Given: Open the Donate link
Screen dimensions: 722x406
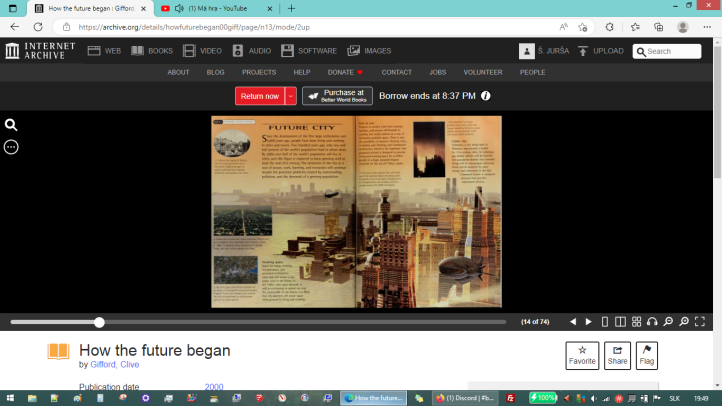Looking at the screenshot, I should click(x=345, y=72).
